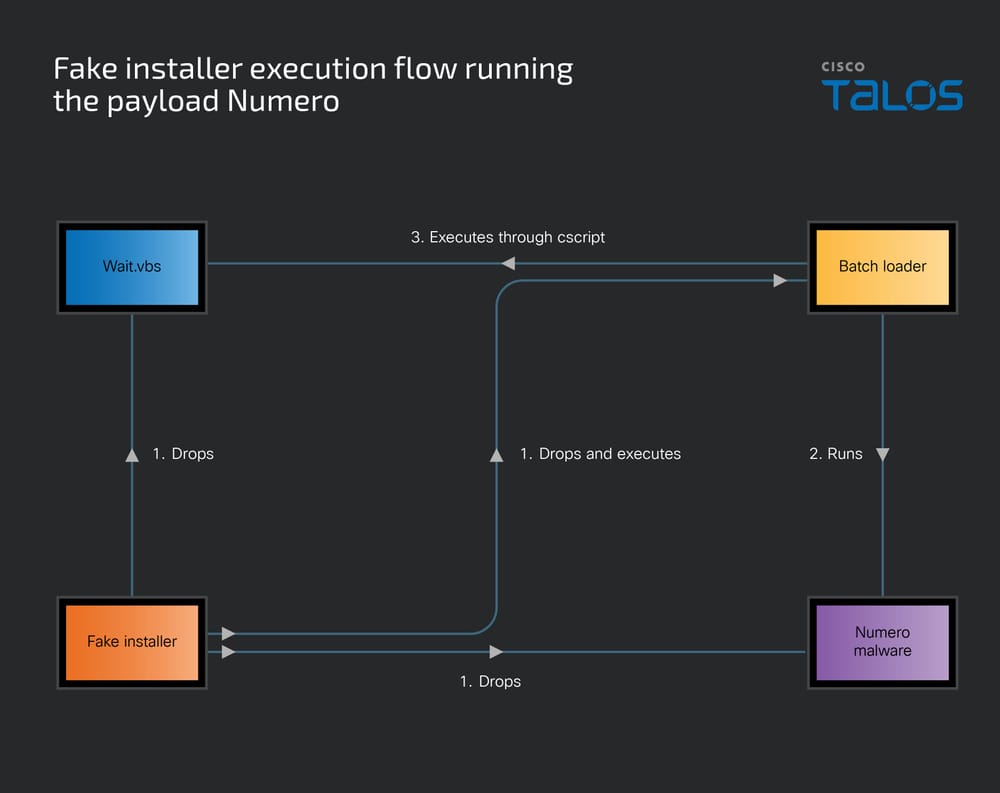Select the purple Numero malware box
This screenshot has height=793, width=1000.
coord(883,642)
